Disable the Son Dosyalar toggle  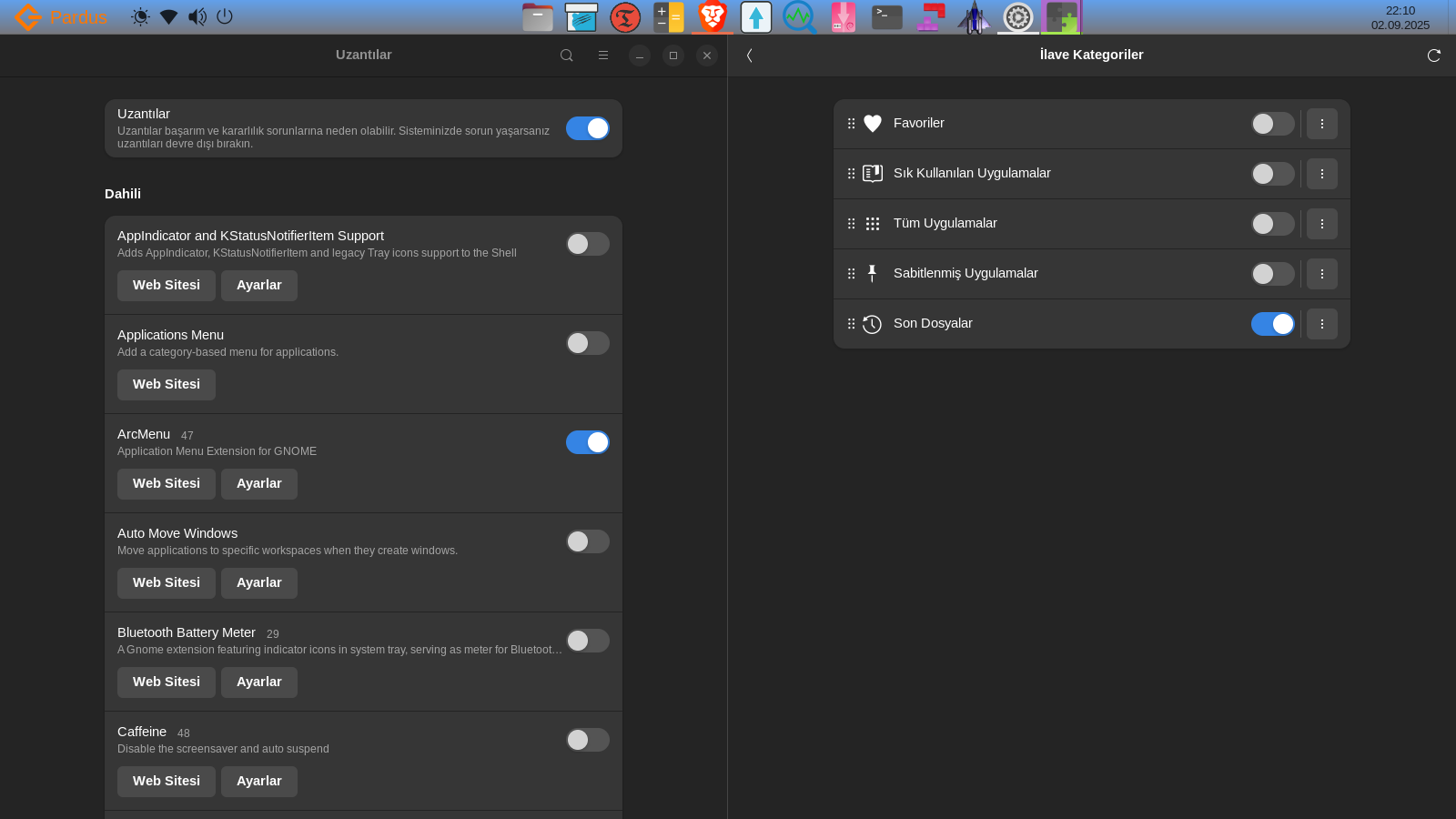tap(1272, 324)
